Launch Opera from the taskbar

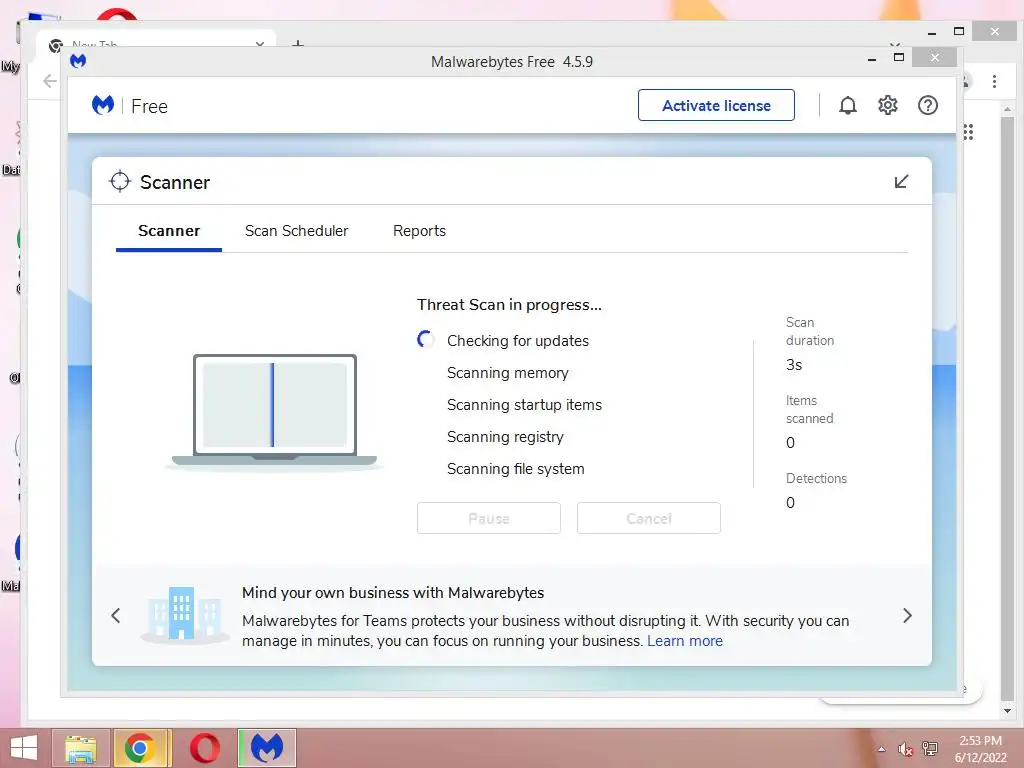click(x=204, y=748)
